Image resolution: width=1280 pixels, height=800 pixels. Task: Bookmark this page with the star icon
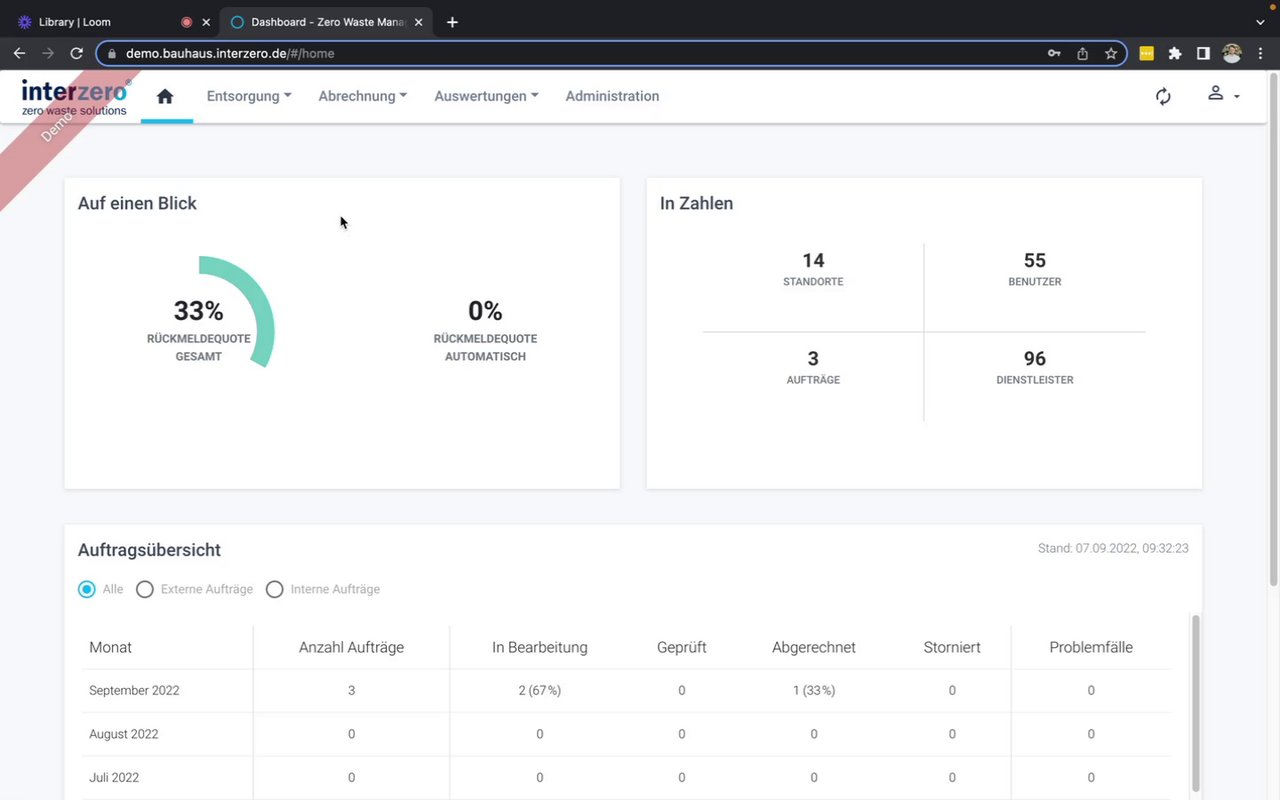point(1111,54)
